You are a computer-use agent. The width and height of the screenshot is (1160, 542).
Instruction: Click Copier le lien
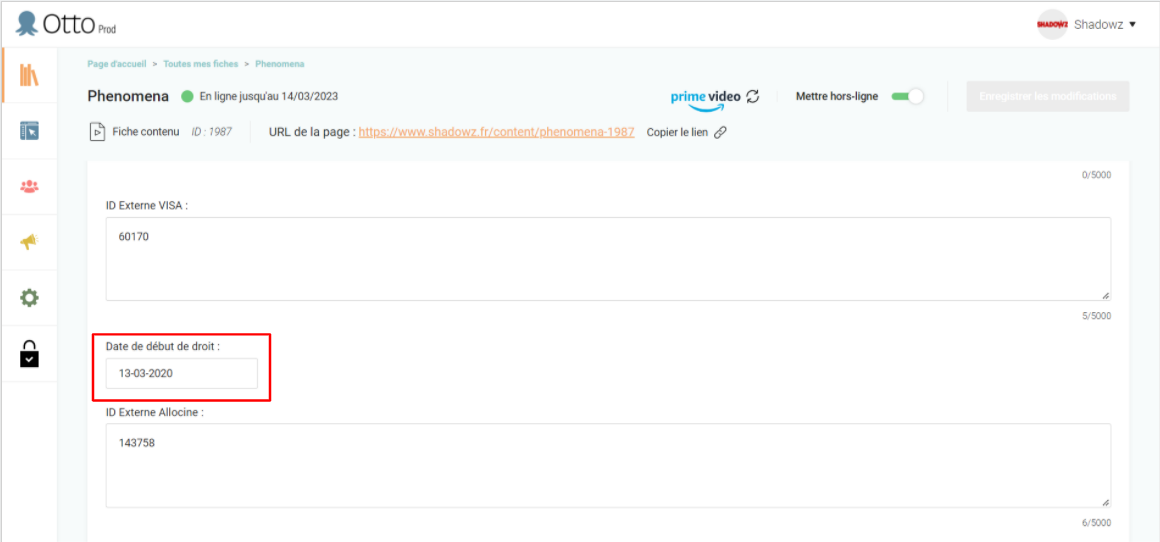coord(677,132)
